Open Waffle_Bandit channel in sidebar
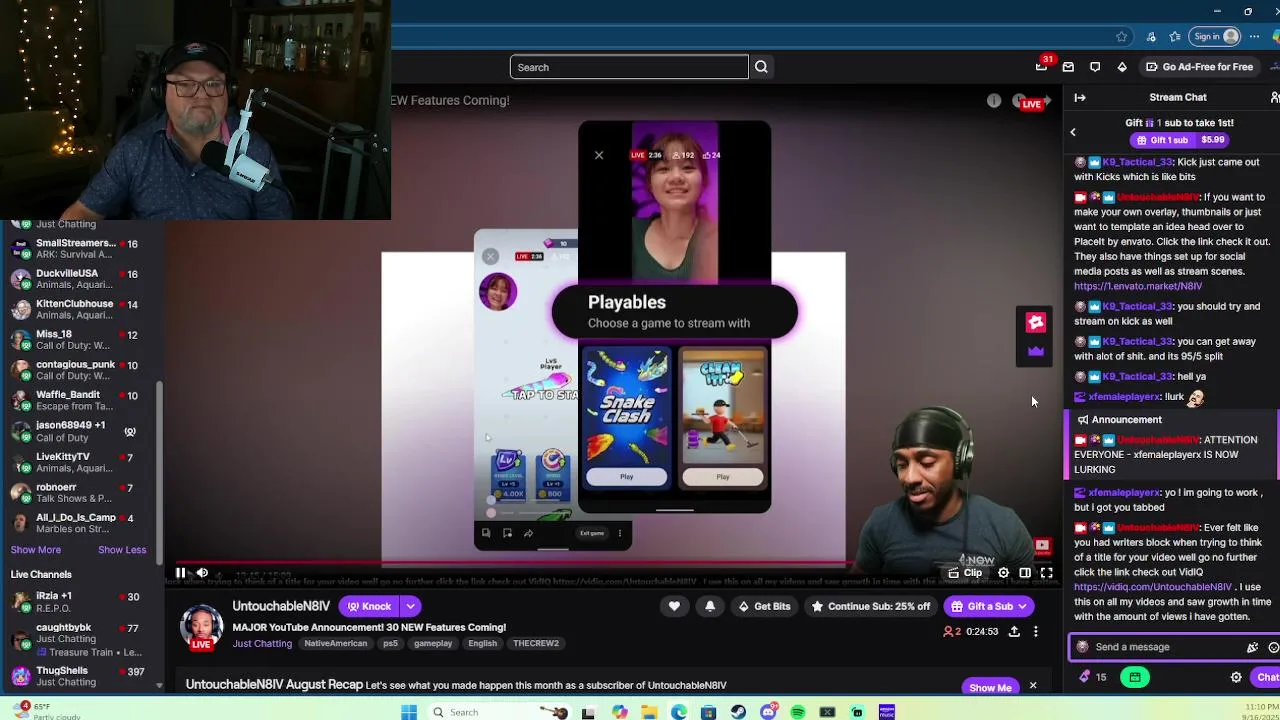 coord(80,400)
